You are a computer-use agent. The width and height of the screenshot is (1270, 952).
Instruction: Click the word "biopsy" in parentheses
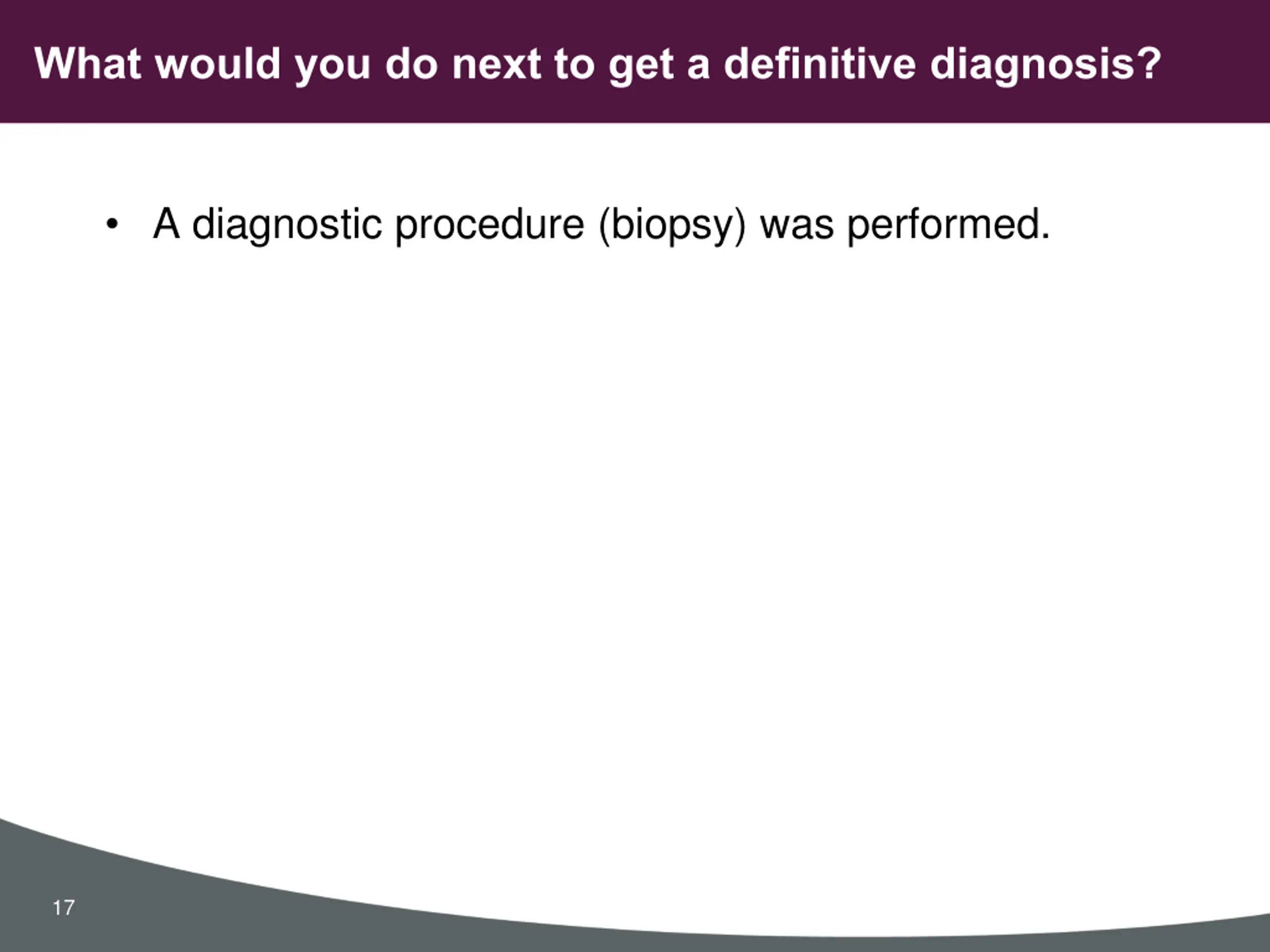tap(672, 225)
